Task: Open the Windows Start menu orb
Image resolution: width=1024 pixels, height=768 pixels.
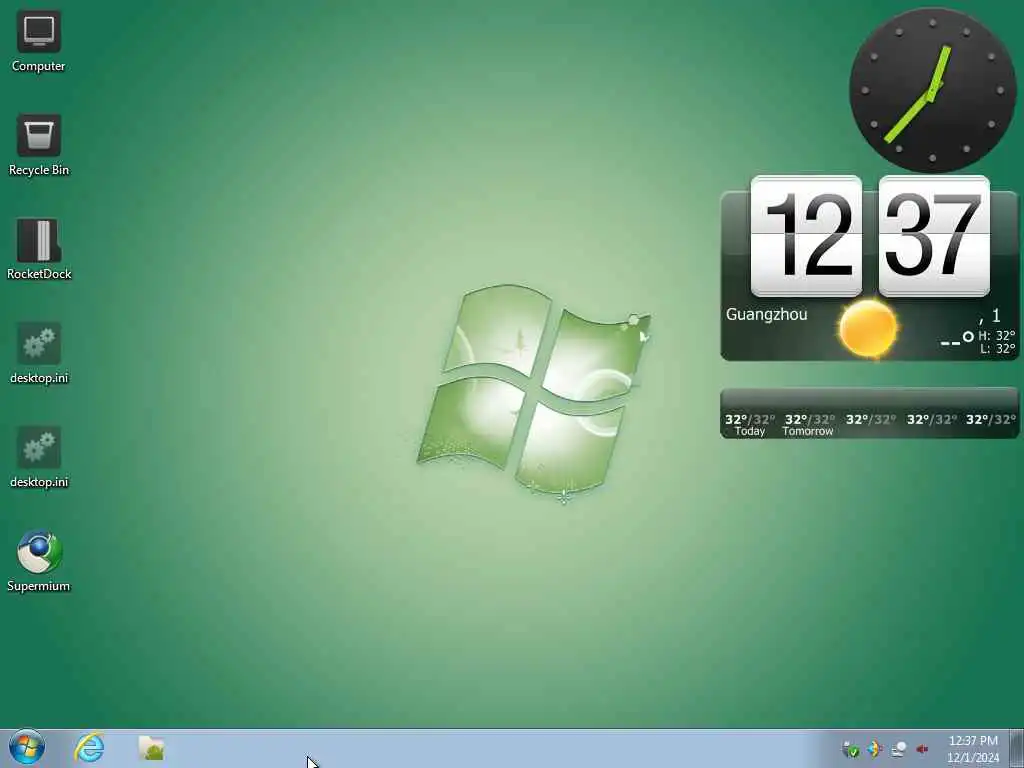Action: coord(27,748)
